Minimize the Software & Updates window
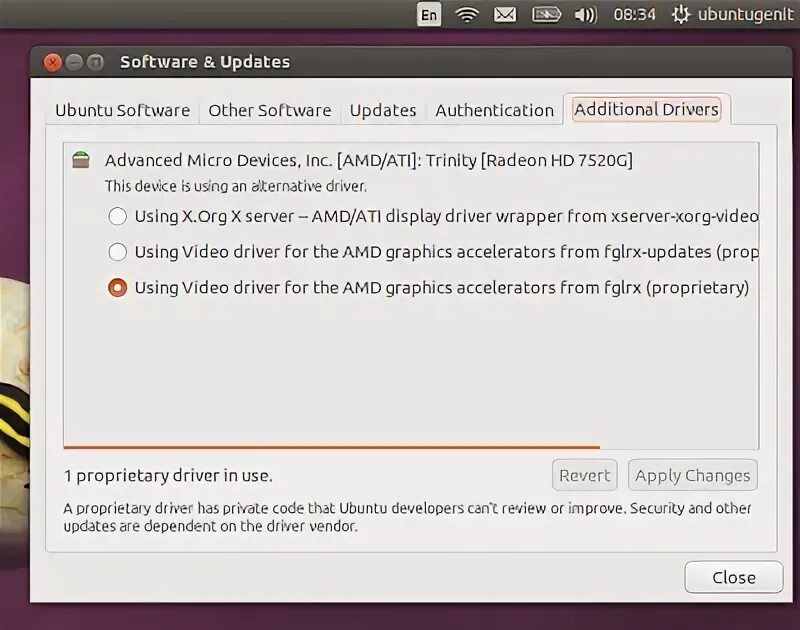 74,62
